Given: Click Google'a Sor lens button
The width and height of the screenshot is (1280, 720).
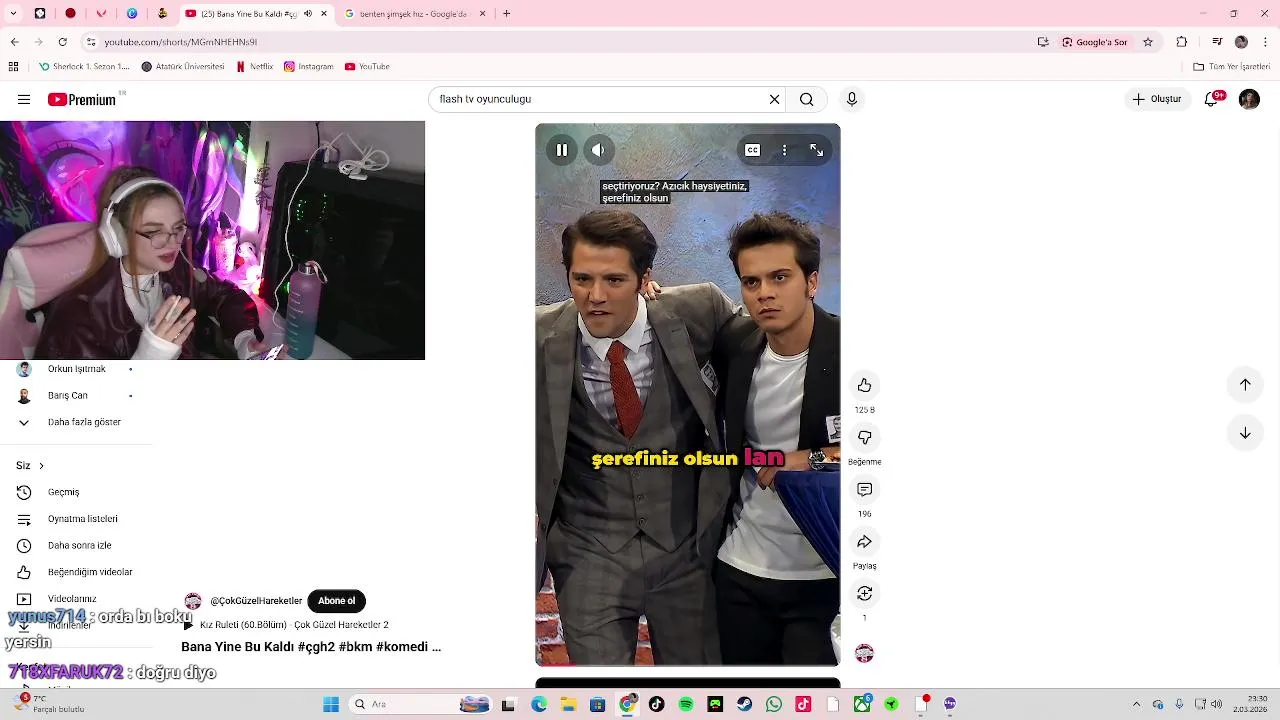Looking at the screenshot, I should click(x=1094, y=42).
